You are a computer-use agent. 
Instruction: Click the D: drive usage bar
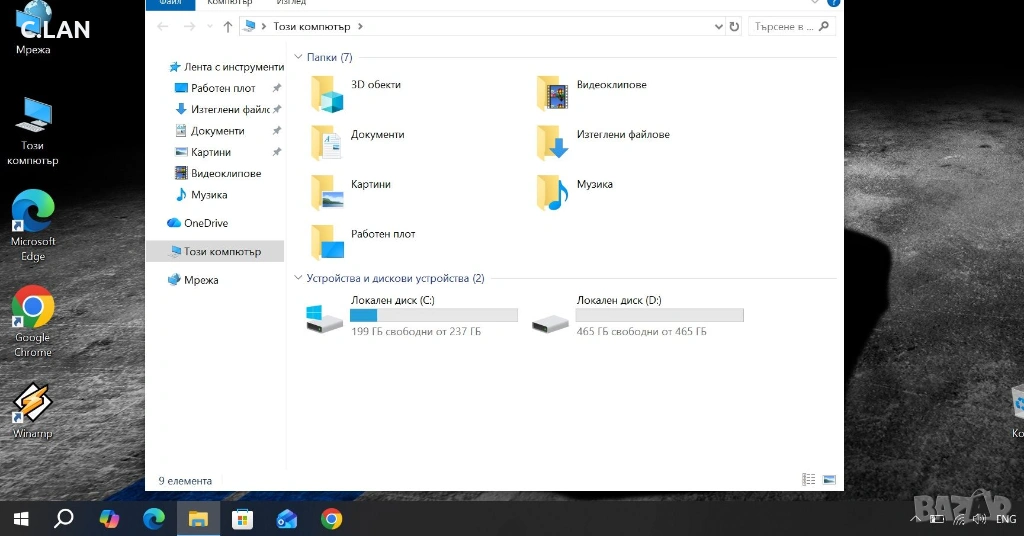point(660,315)
